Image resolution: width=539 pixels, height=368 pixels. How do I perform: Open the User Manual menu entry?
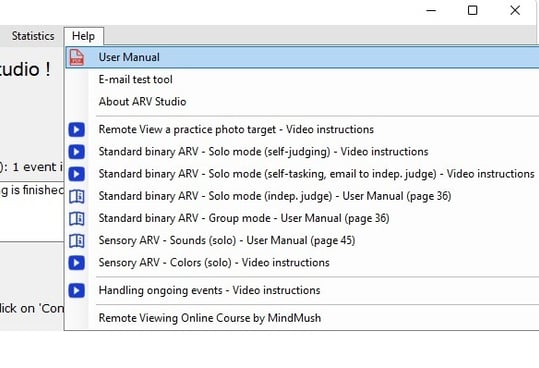point(302,57)
